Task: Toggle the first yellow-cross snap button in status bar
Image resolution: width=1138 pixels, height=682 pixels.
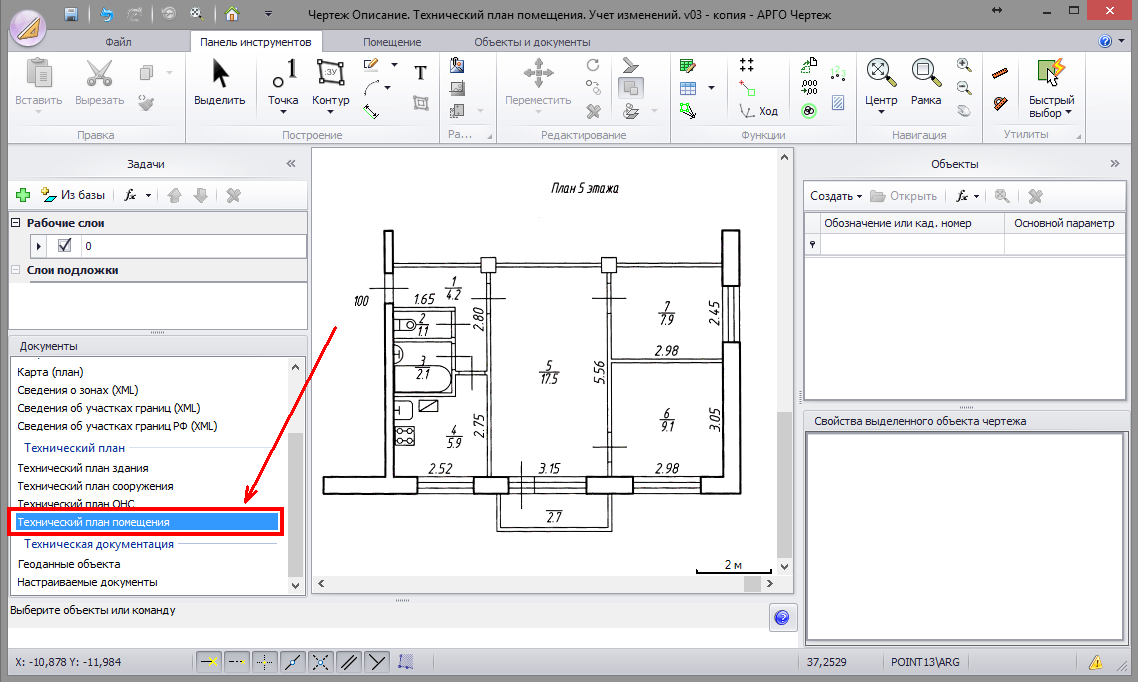Action: tap(209, 662)
